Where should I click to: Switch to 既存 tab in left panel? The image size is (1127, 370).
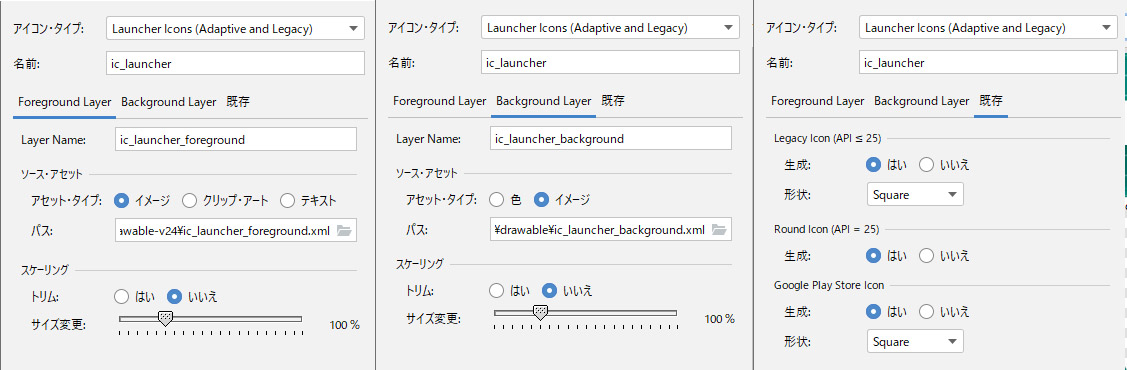(238, 102)
